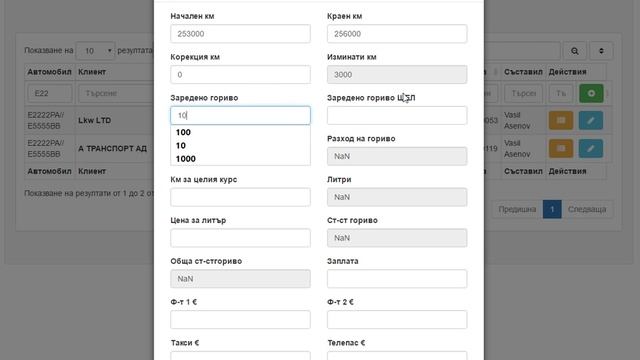This screenshot has width=640, height=360.
Task: Click the search magnifier icon button
Action: (x=575, y=51)
